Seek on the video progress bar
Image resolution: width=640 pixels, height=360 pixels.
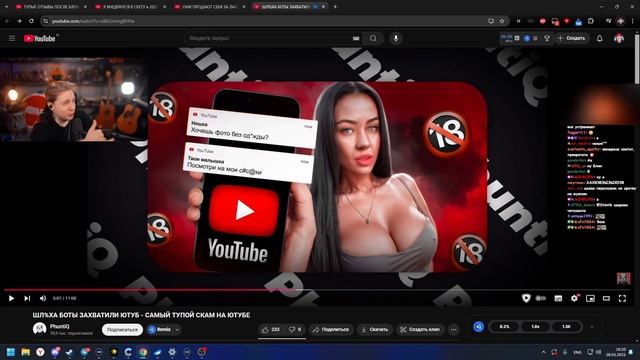tap(317, 290)
